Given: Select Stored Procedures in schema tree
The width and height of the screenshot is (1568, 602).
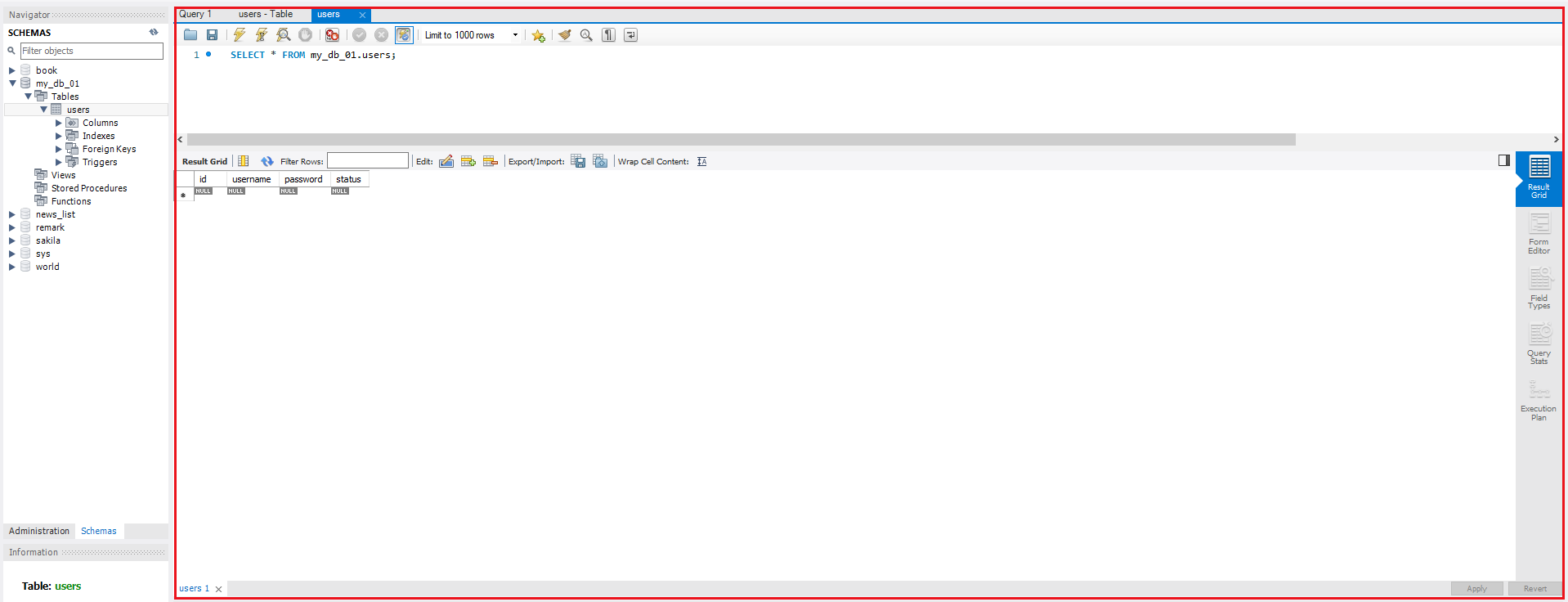Looking at the screenshot, I should click(89, 188).
